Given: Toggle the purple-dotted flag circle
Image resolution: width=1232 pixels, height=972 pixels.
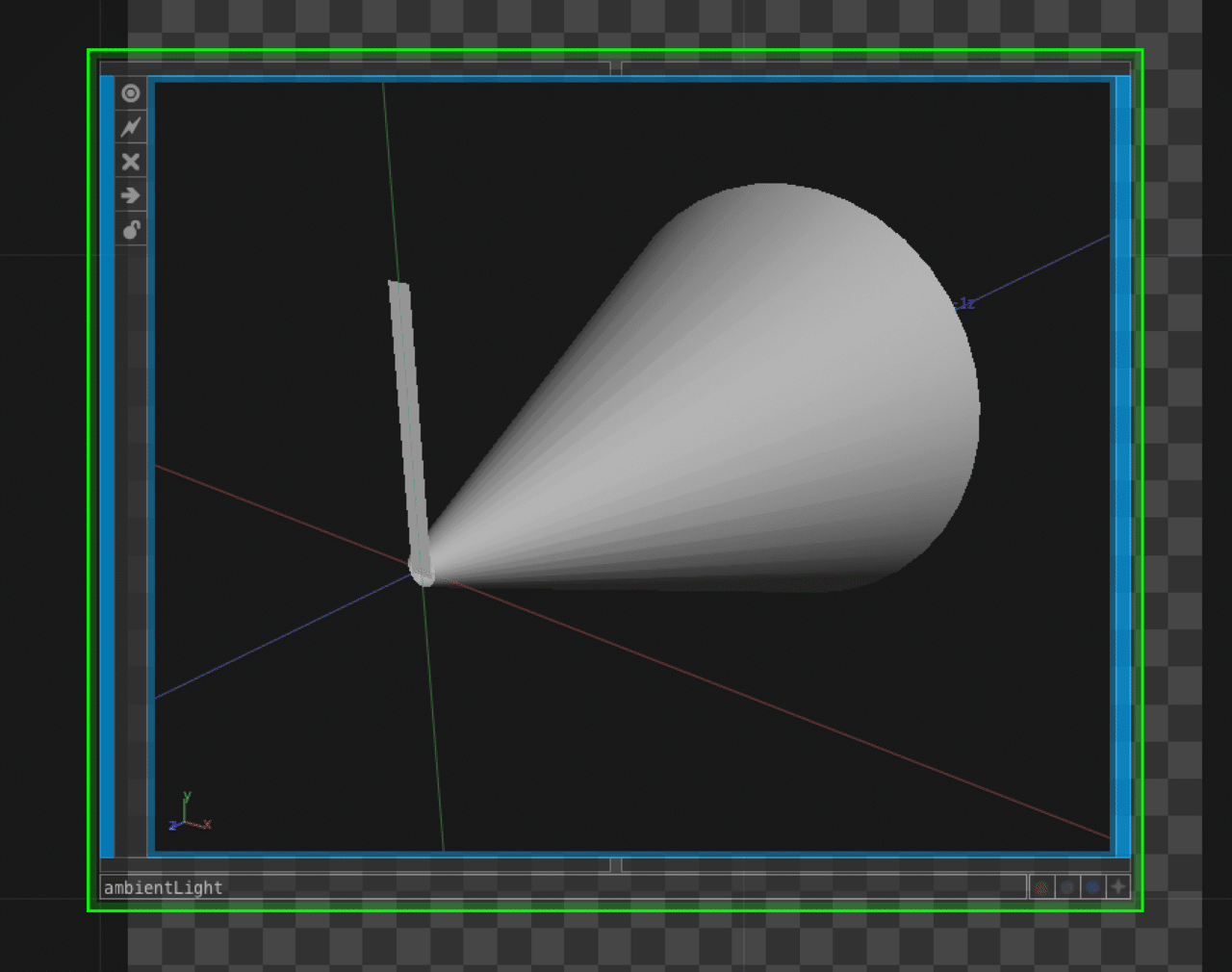Looking at the screenshot, I should (1066, 887).
